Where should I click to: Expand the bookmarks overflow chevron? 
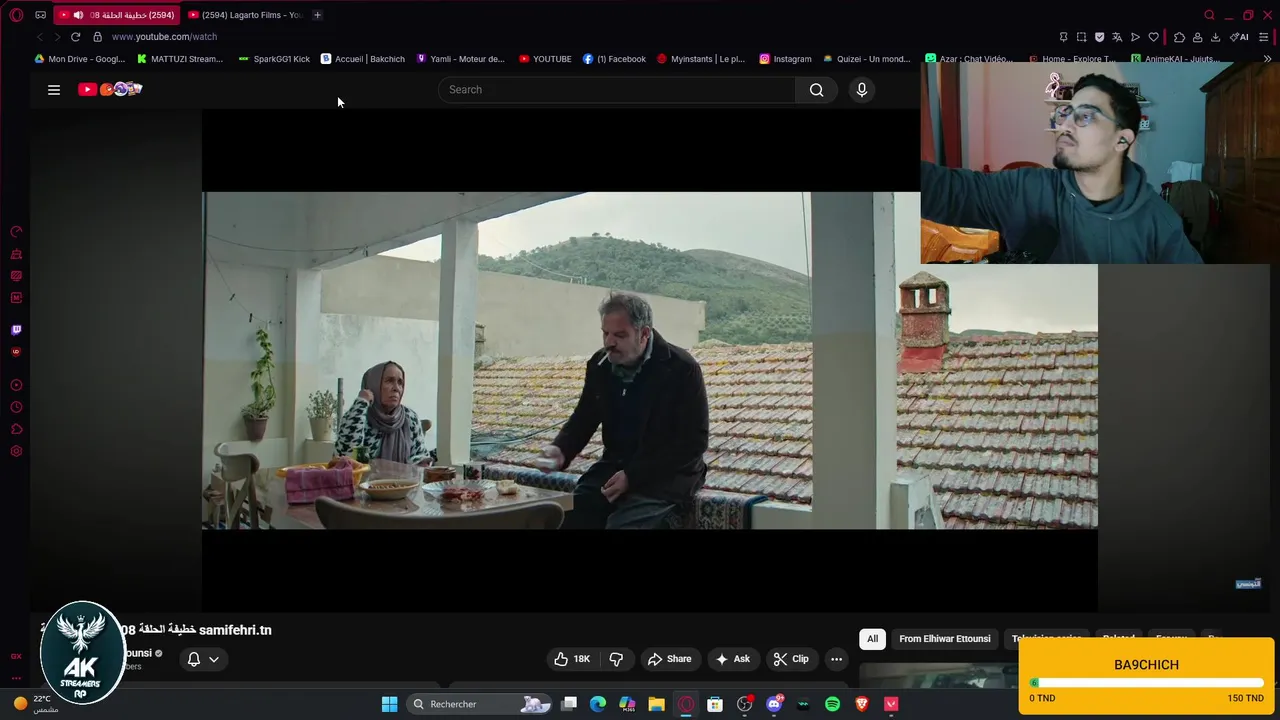[x=1268, y=59]
